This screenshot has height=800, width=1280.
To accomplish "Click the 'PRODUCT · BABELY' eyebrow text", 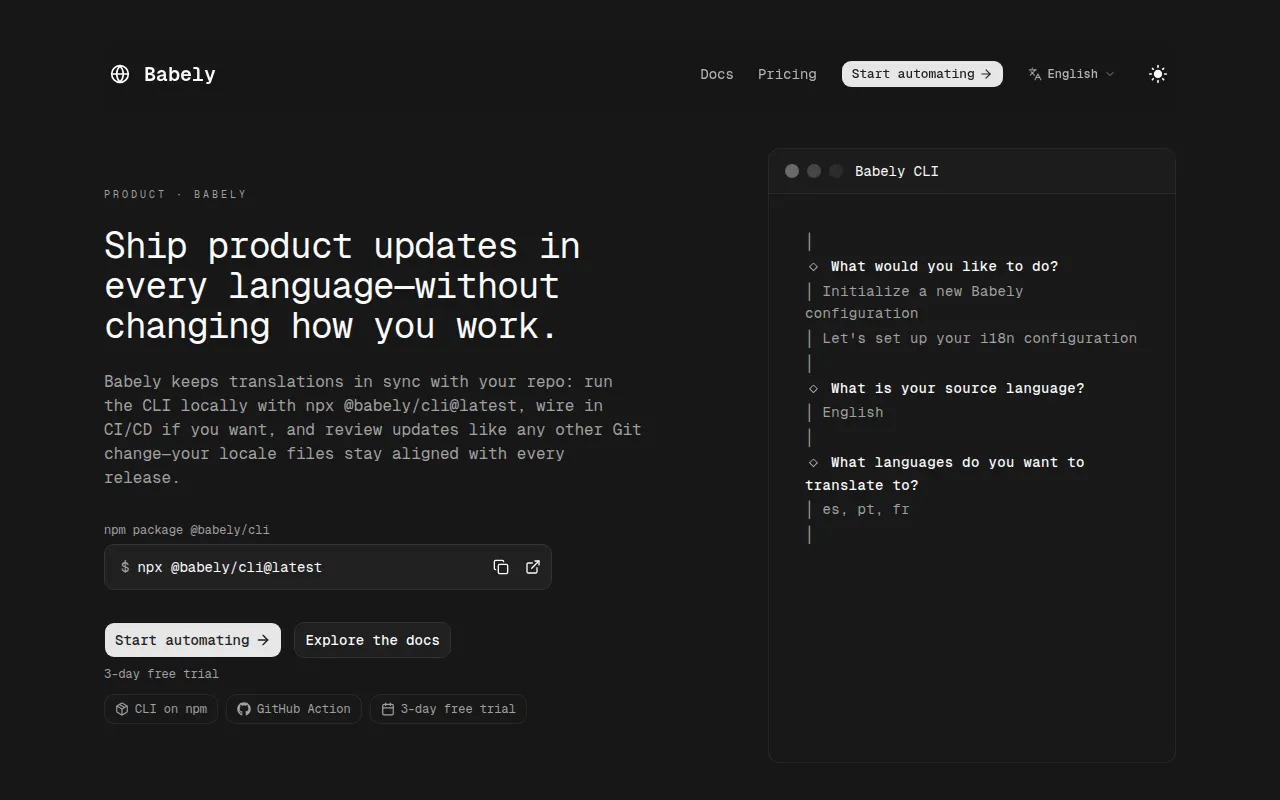I will tap(175, 194).
